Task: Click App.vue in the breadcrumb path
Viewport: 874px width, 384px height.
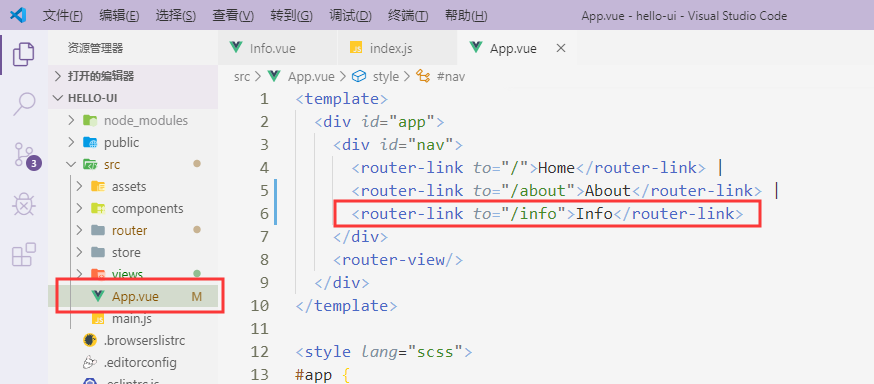Action: (311, 76)
